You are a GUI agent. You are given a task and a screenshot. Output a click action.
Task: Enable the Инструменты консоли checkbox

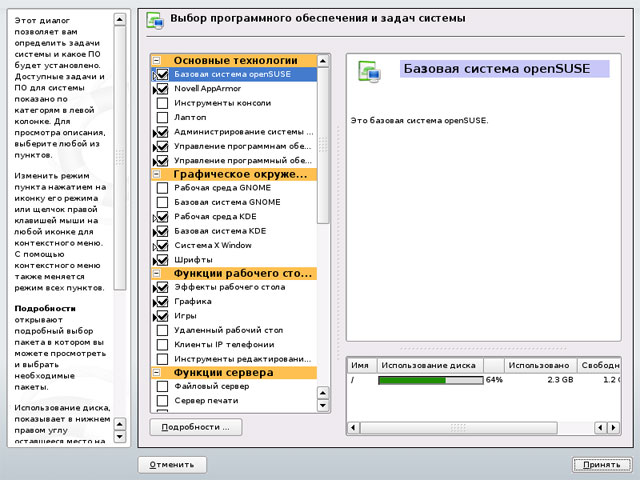162,103
